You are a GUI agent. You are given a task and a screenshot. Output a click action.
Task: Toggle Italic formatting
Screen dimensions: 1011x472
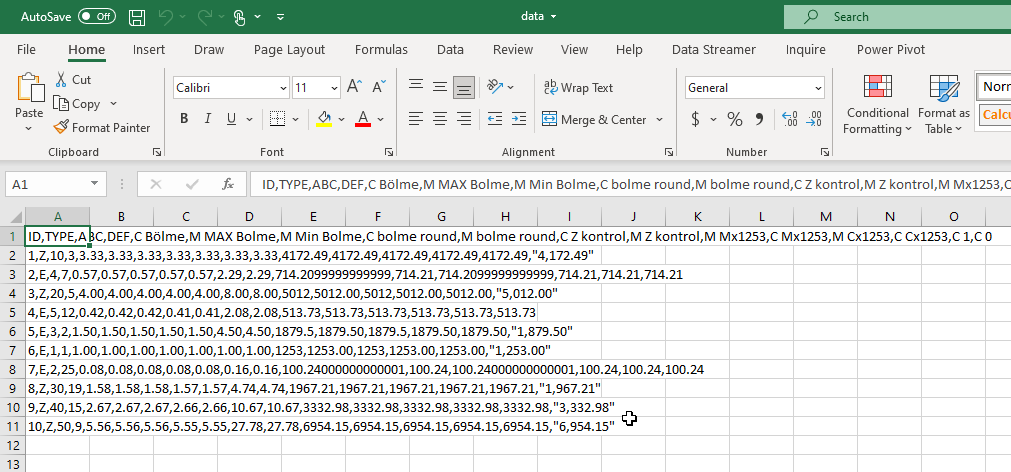(x=208, y=119)
